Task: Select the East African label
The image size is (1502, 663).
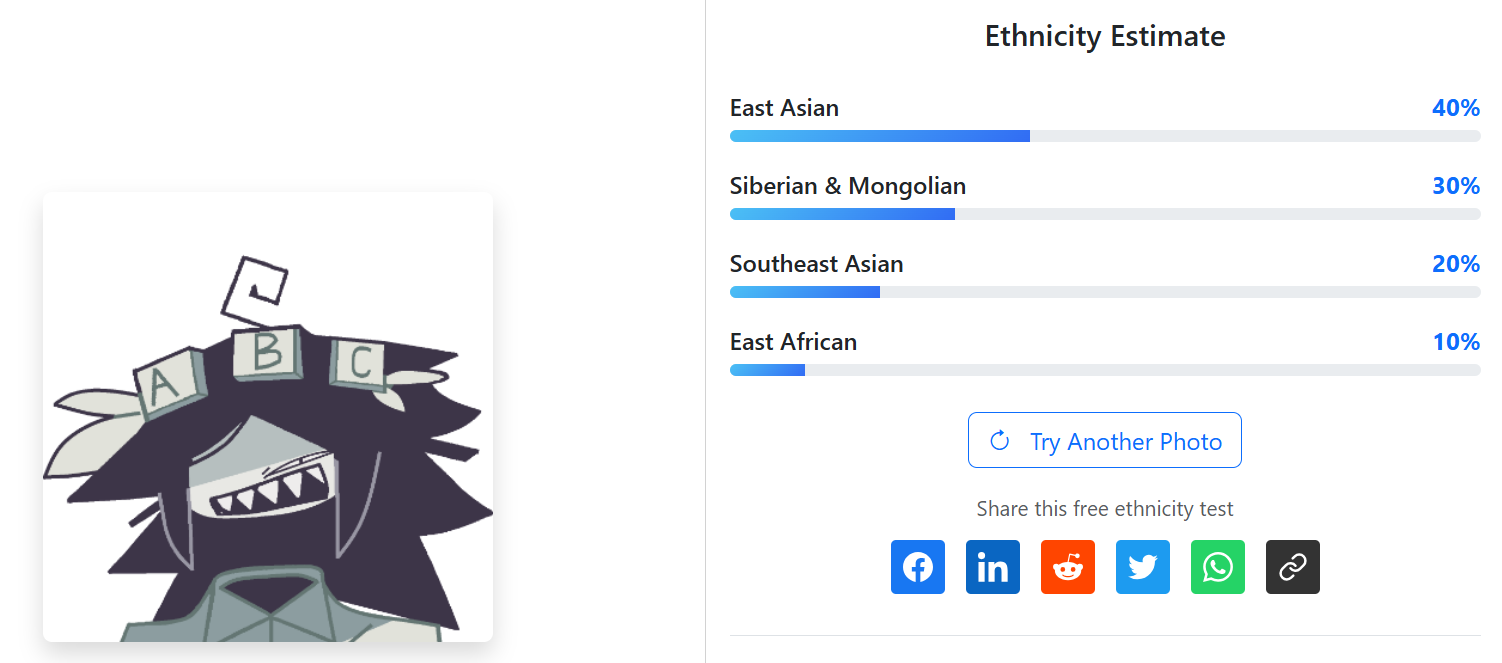Action: coord(793,342)
